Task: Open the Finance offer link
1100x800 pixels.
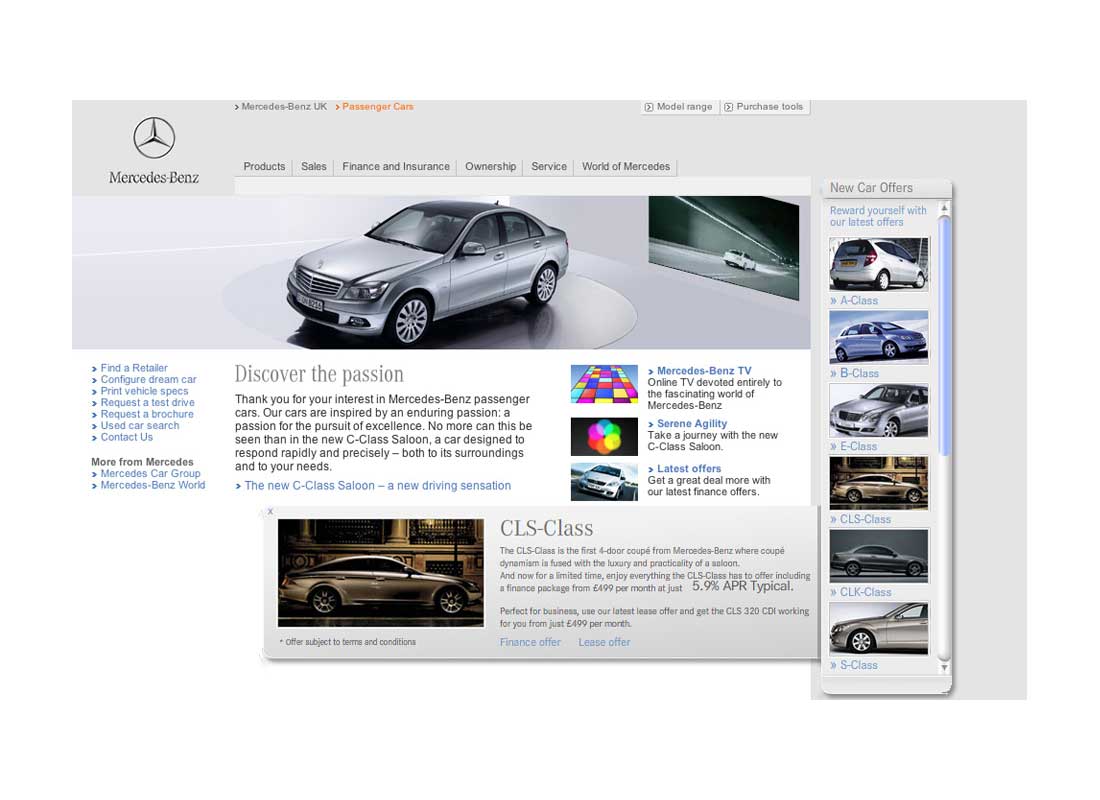Action: pos(530,642)
